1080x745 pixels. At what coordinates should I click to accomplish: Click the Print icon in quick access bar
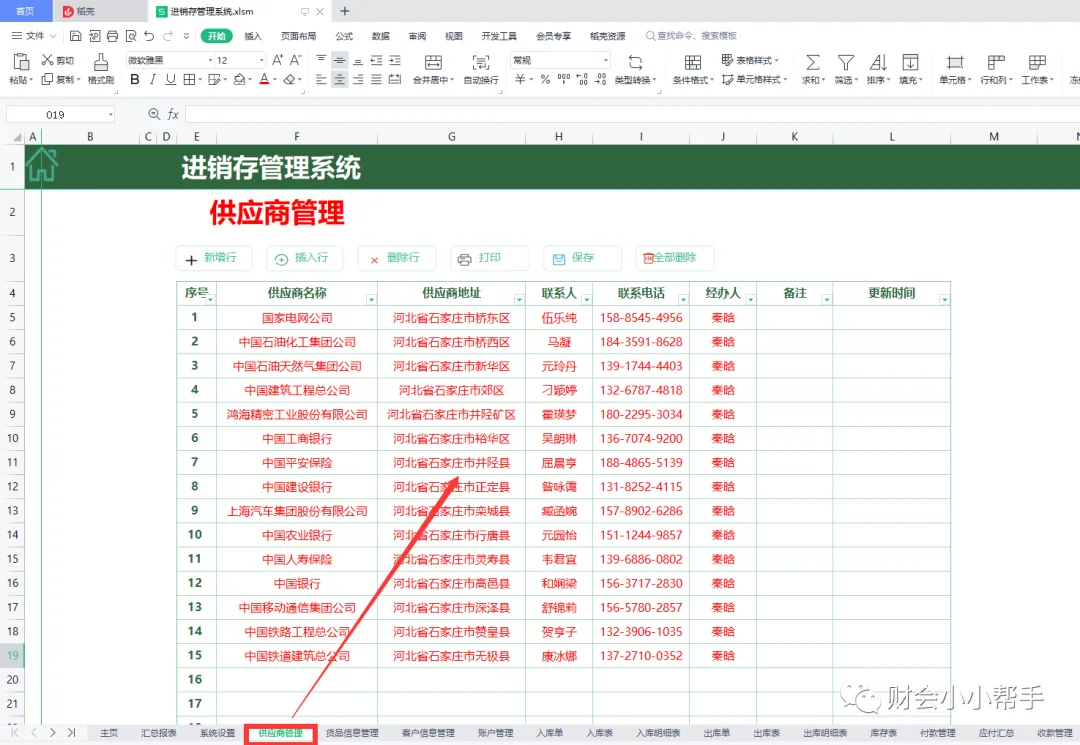pos(112,36)
